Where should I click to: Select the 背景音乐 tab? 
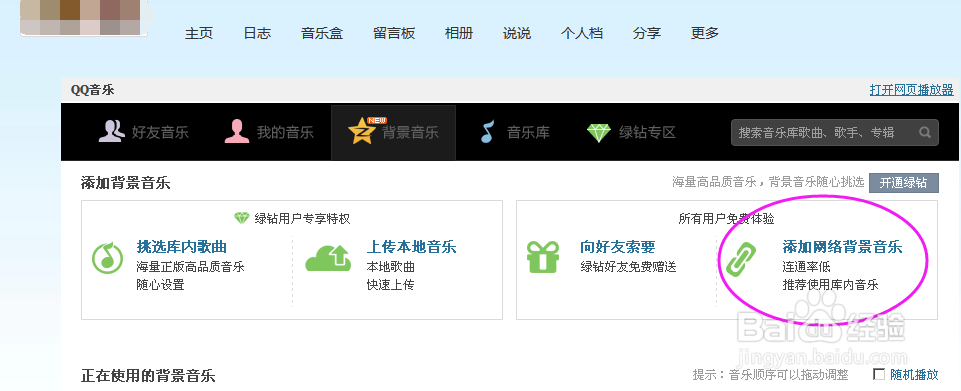[x=393, y=132]
